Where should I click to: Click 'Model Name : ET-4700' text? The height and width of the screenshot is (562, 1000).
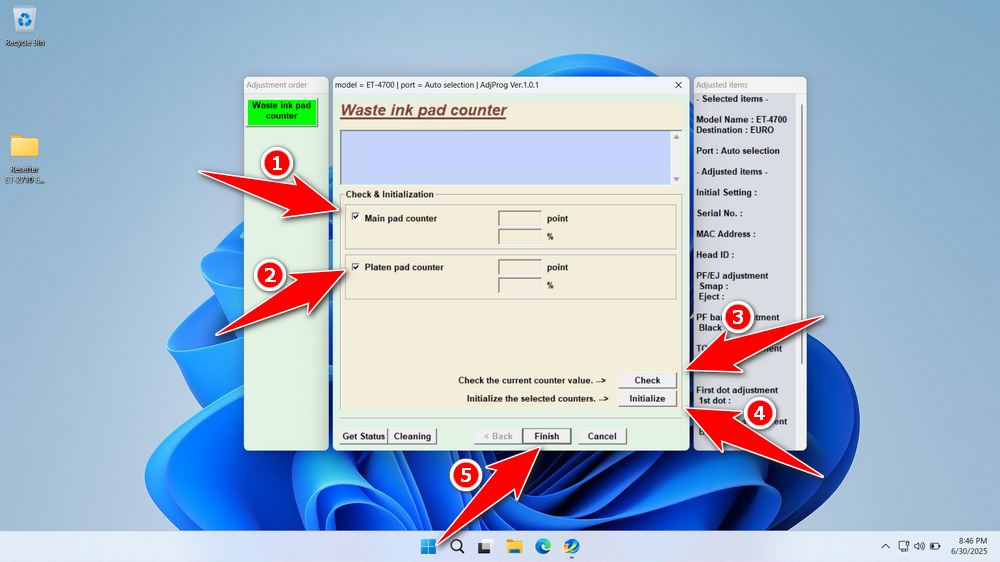coord(741,119)
